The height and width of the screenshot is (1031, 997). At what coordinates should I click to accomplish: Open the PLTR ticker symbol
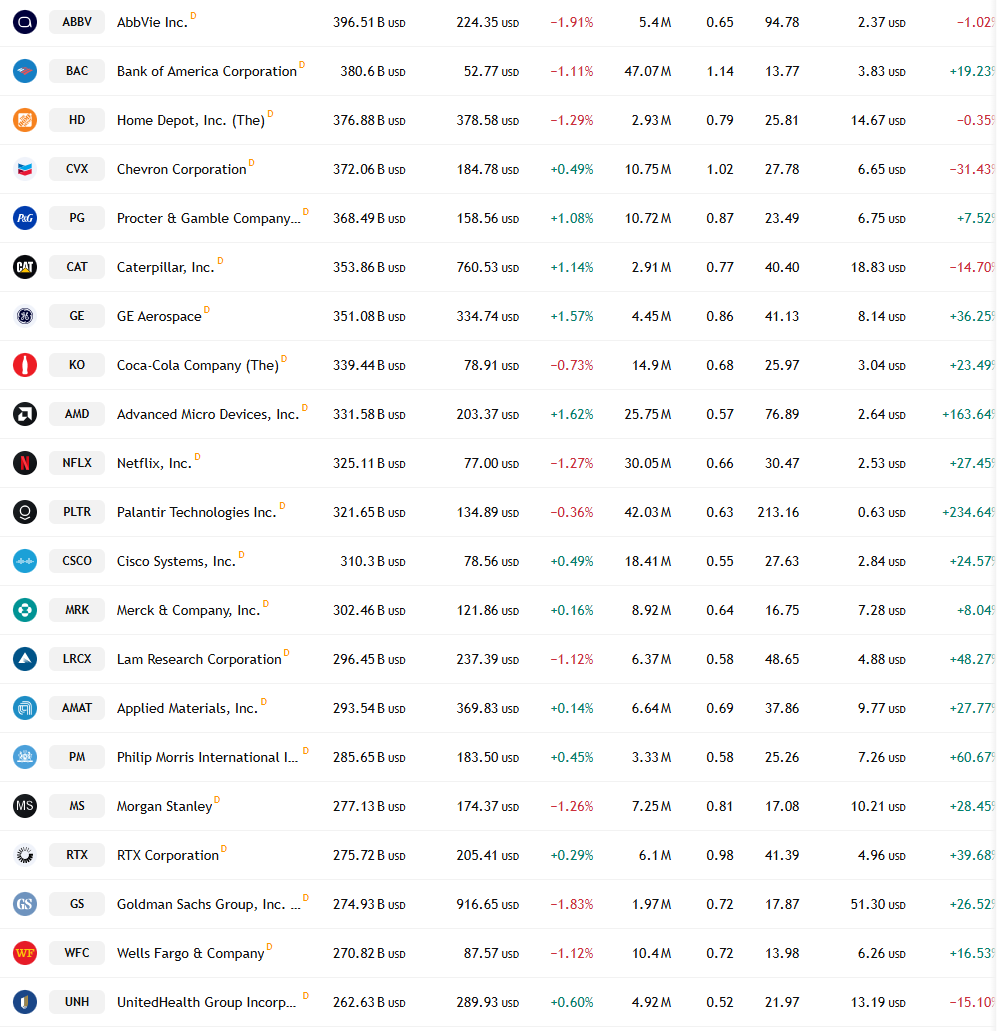tap(77, 512)
